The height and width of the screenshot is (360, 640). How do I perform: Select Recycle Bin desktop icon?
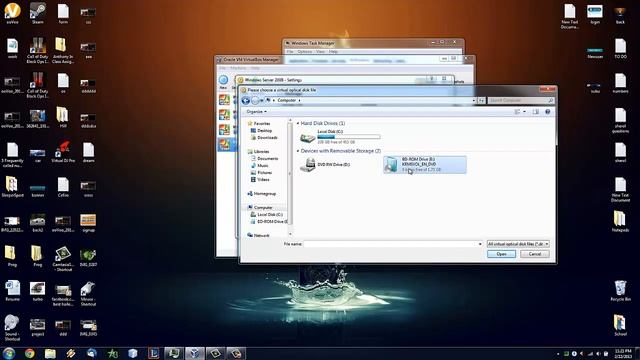click(x=620, y=291)
